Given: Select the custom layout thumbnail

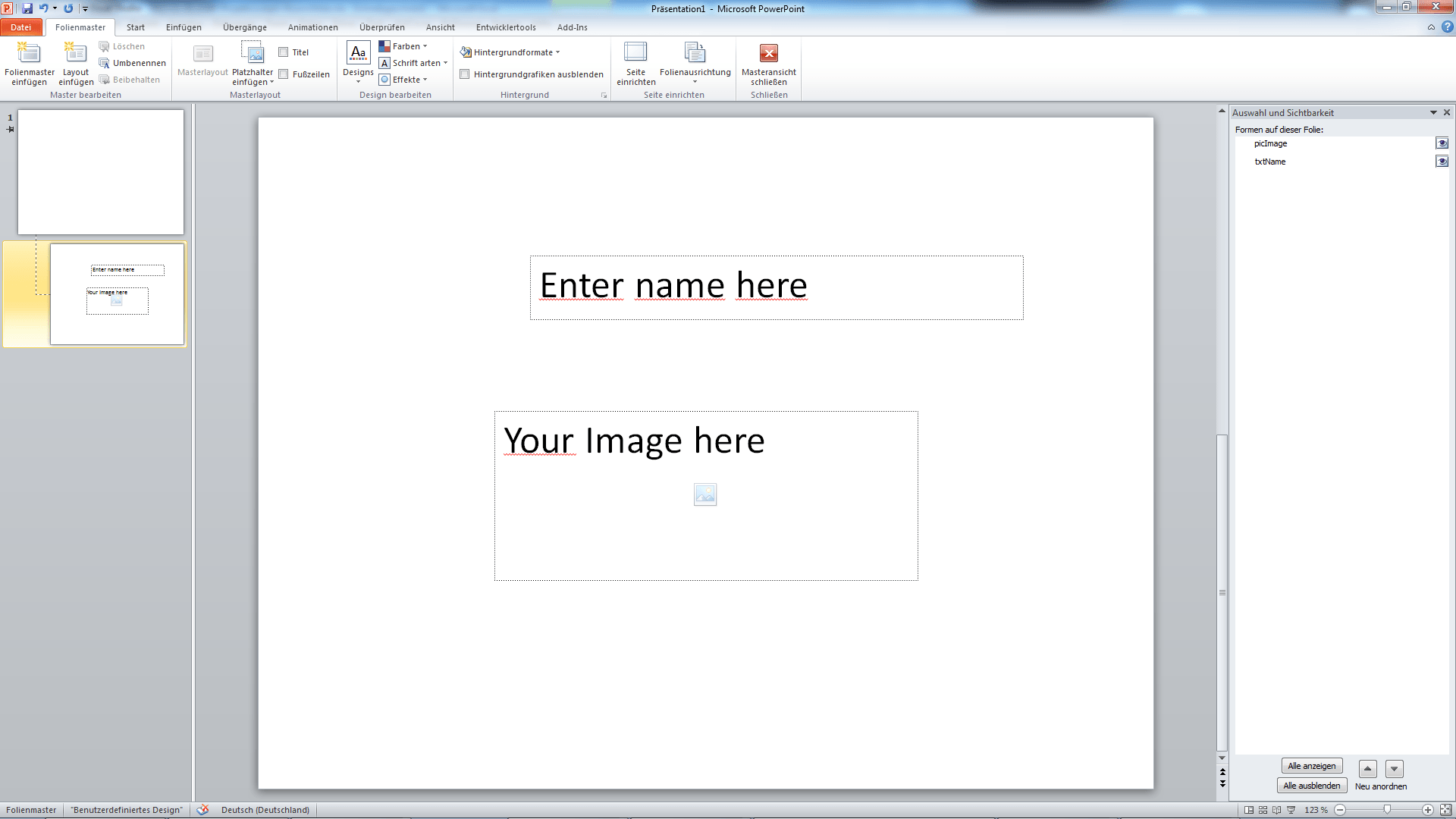Looking at the screenshot, I should click(x=118, y=294).
